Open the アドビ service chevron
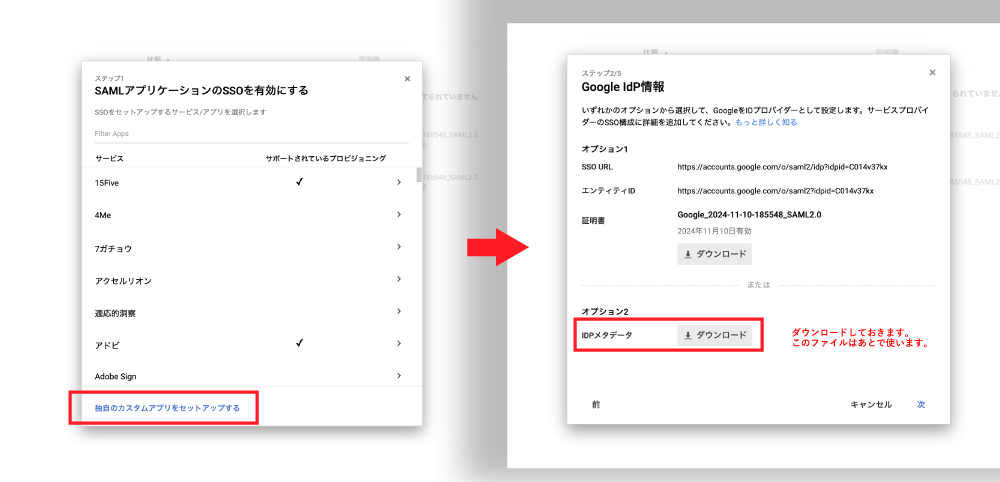This screenshot has height=482, width=1000. (x=399, y=344)
